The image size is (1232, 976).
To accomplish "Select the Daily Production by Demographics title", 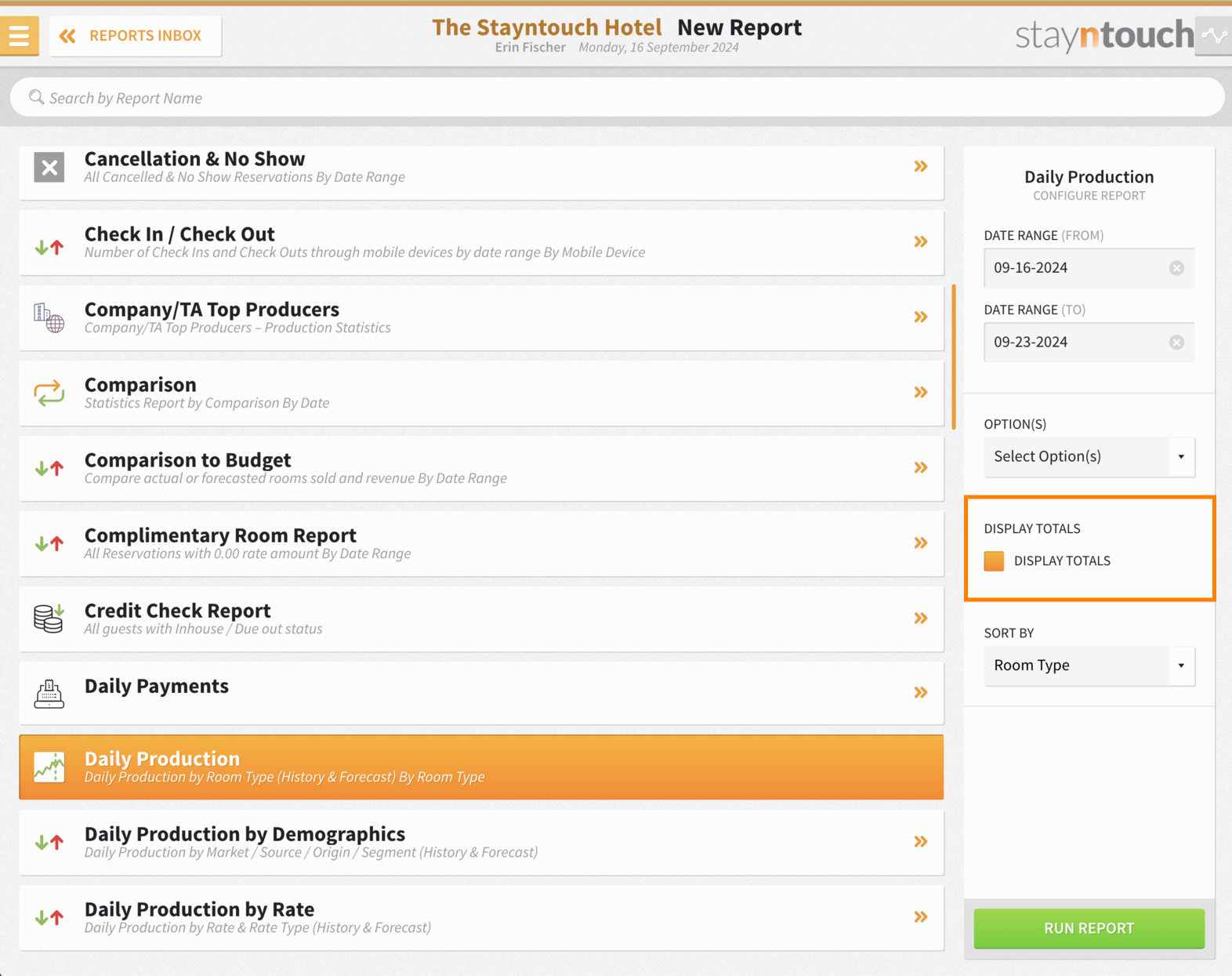I will tap(245, 834).
